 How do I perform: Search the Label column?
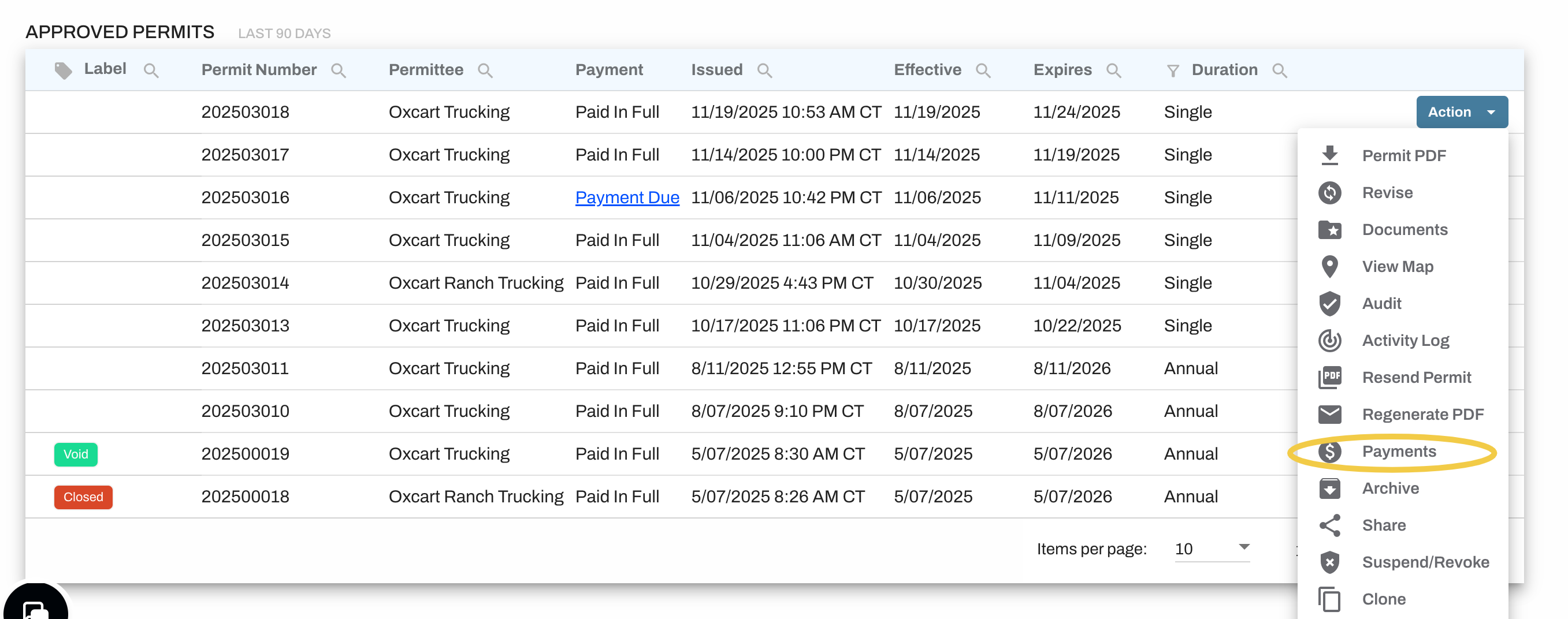(x=151, y=70)
